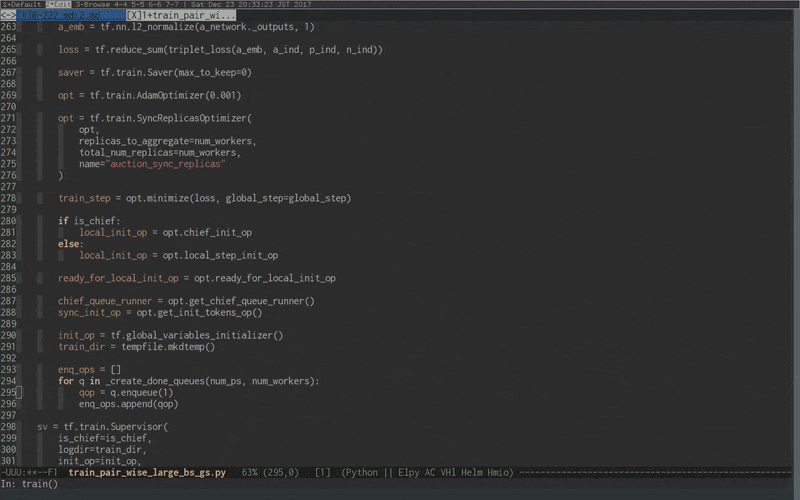Click line number 276 in the gutter

[x=8, y=175]
